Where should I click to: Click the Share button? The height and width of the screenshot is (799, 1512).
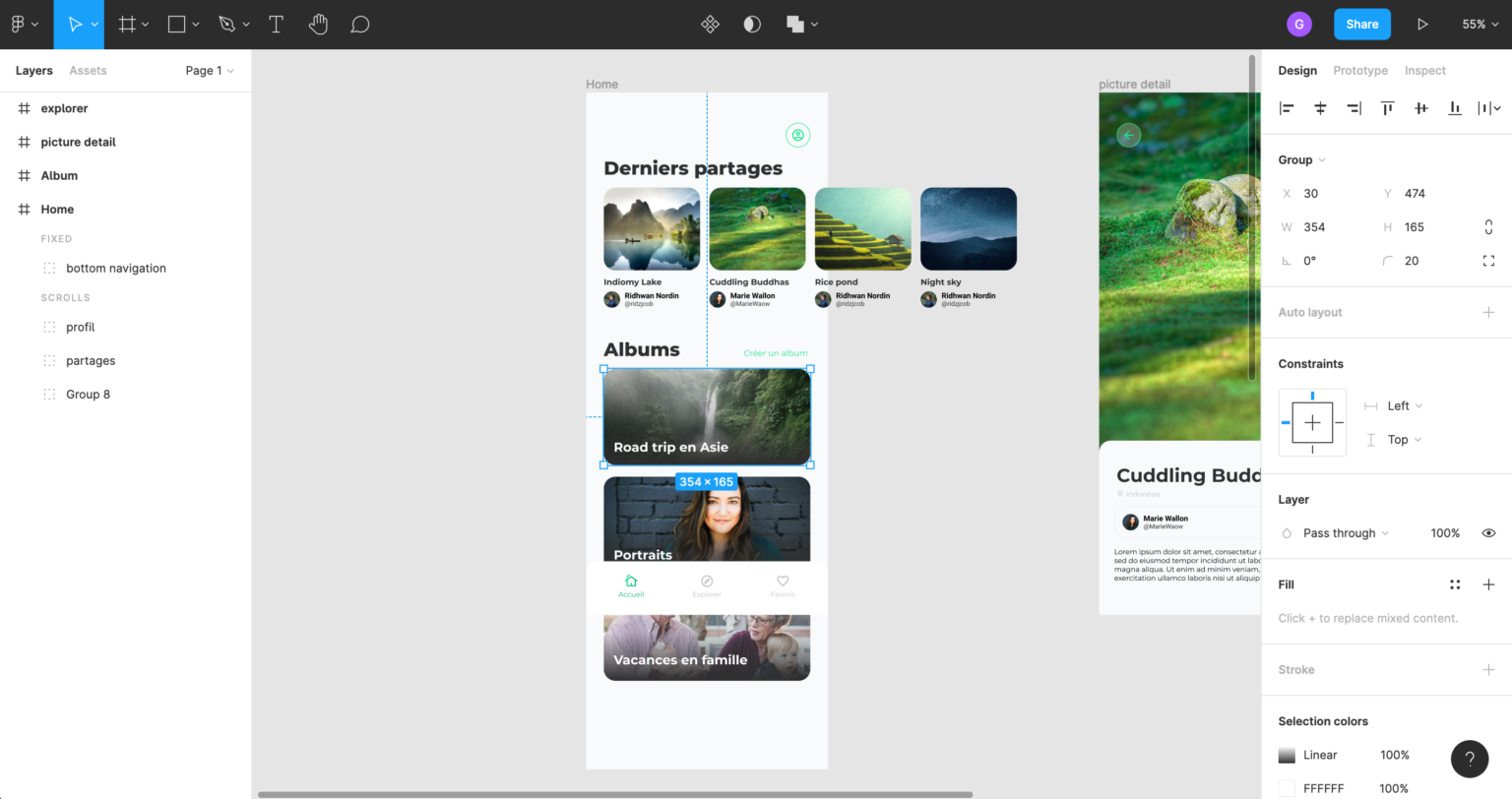coord(1361,24)
